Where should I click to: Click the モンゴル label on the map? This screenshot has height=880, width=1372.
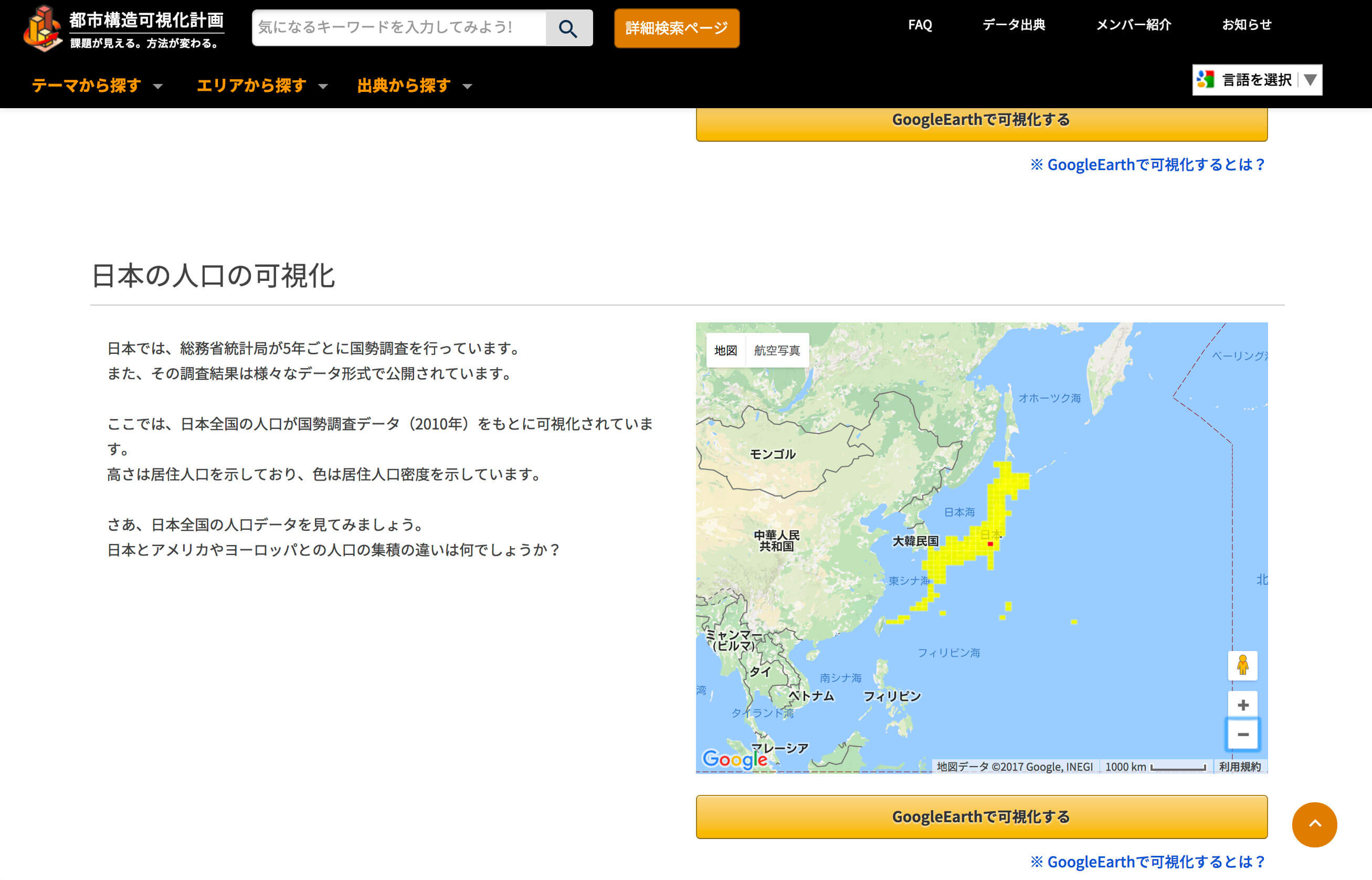(772, 454)
